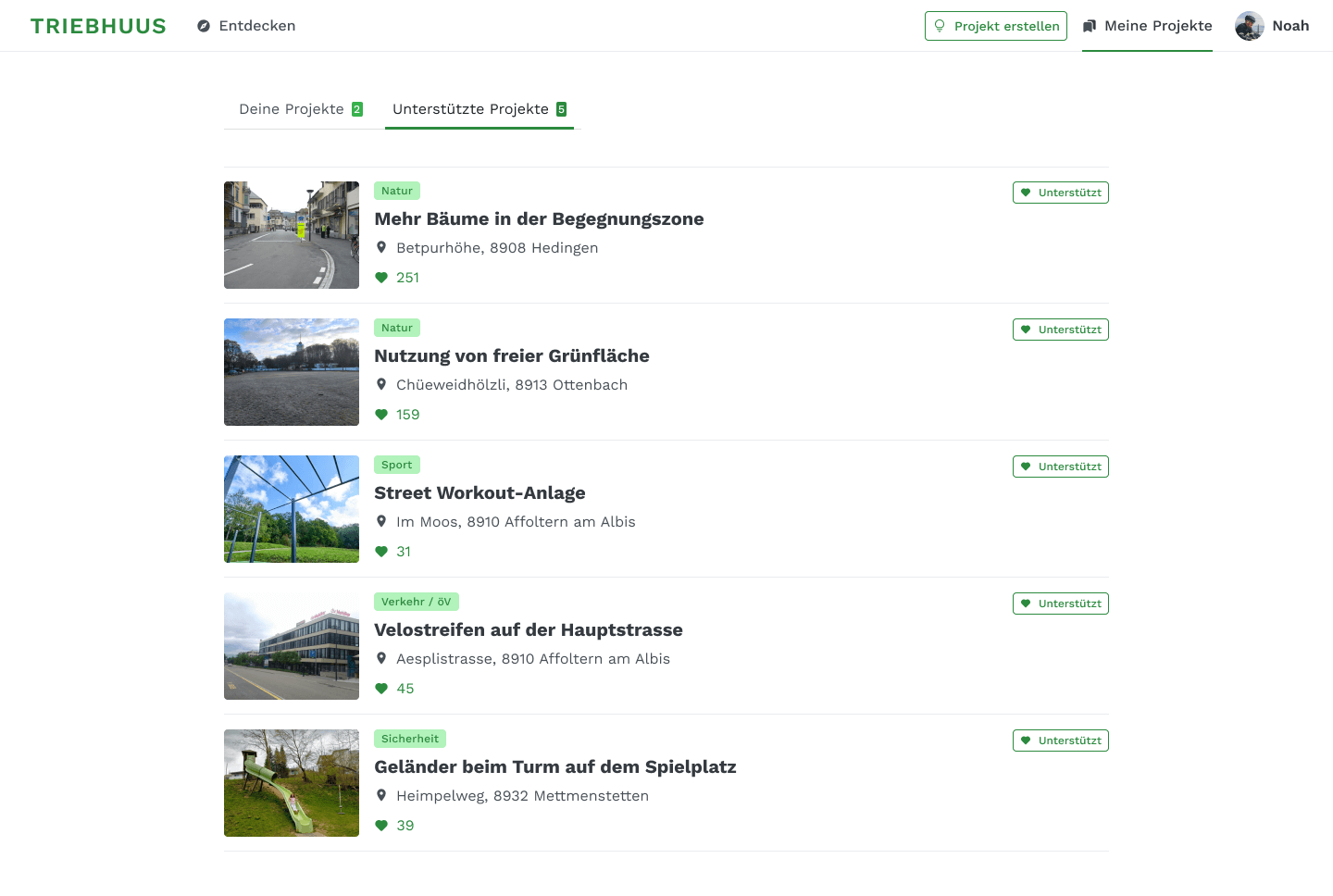1333x896 pixels.
Task: Click heart icon beside the 39 count
Action: [x=381, y=826]
